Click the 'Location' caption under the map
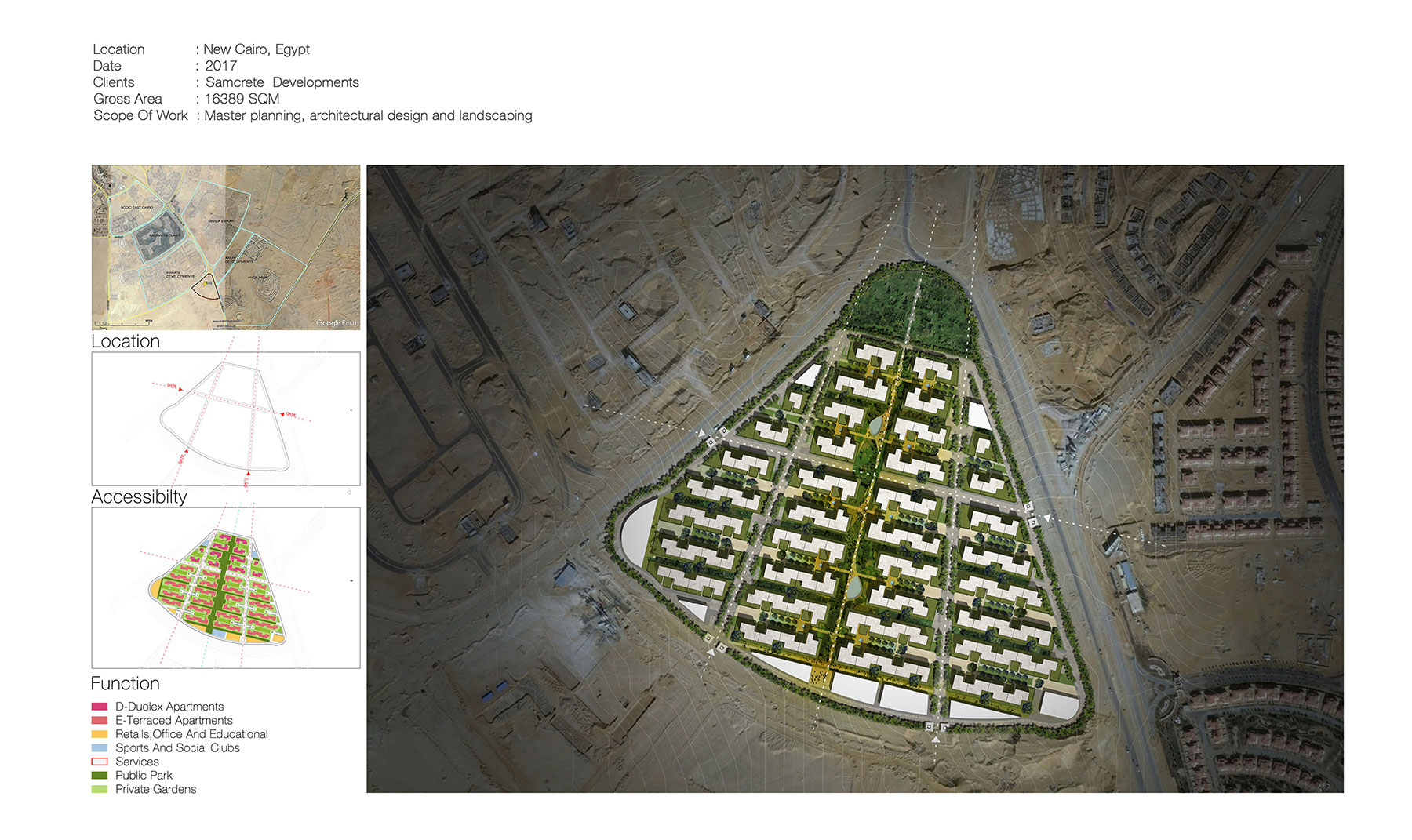Screen dimensions: 1412x840 pyautogui.click(x=126, y=341)
